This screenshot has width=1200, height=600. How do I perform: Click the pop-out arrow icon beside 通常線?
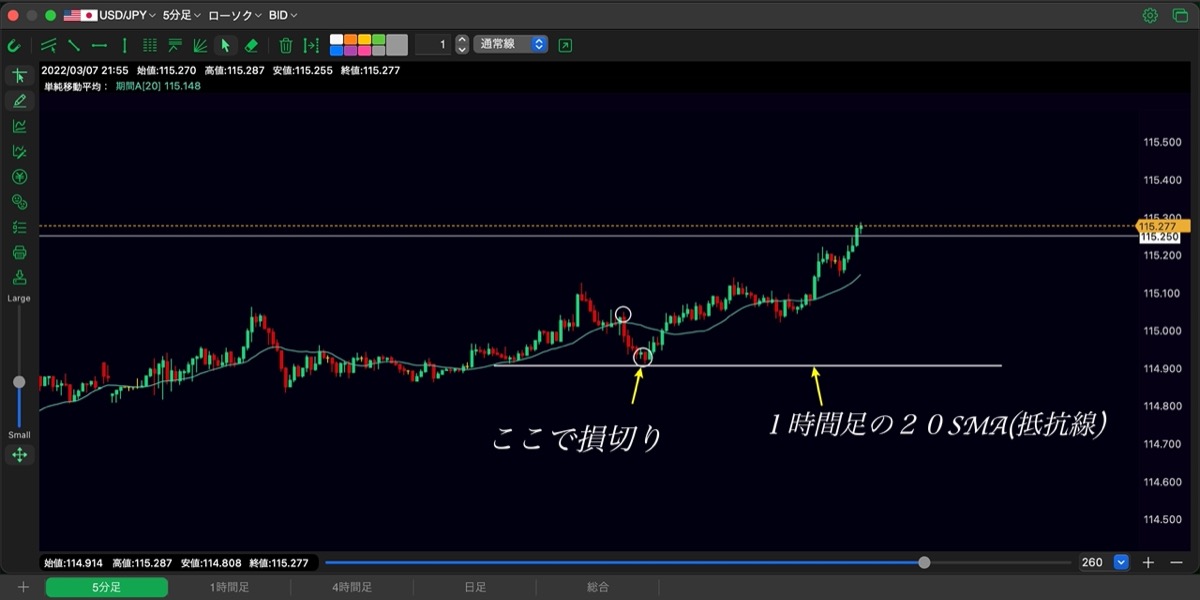565,45
